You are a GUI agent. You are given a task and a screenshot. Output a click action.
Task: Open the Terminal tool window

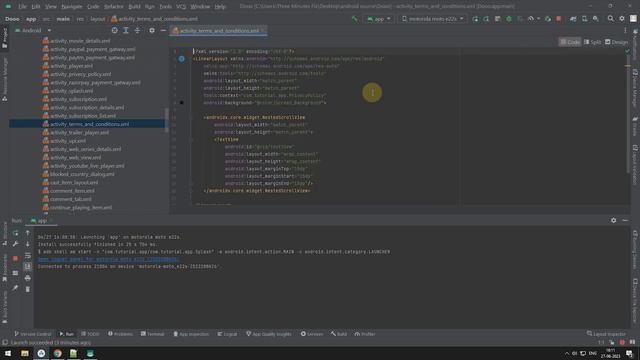click(x=152, y=334)
